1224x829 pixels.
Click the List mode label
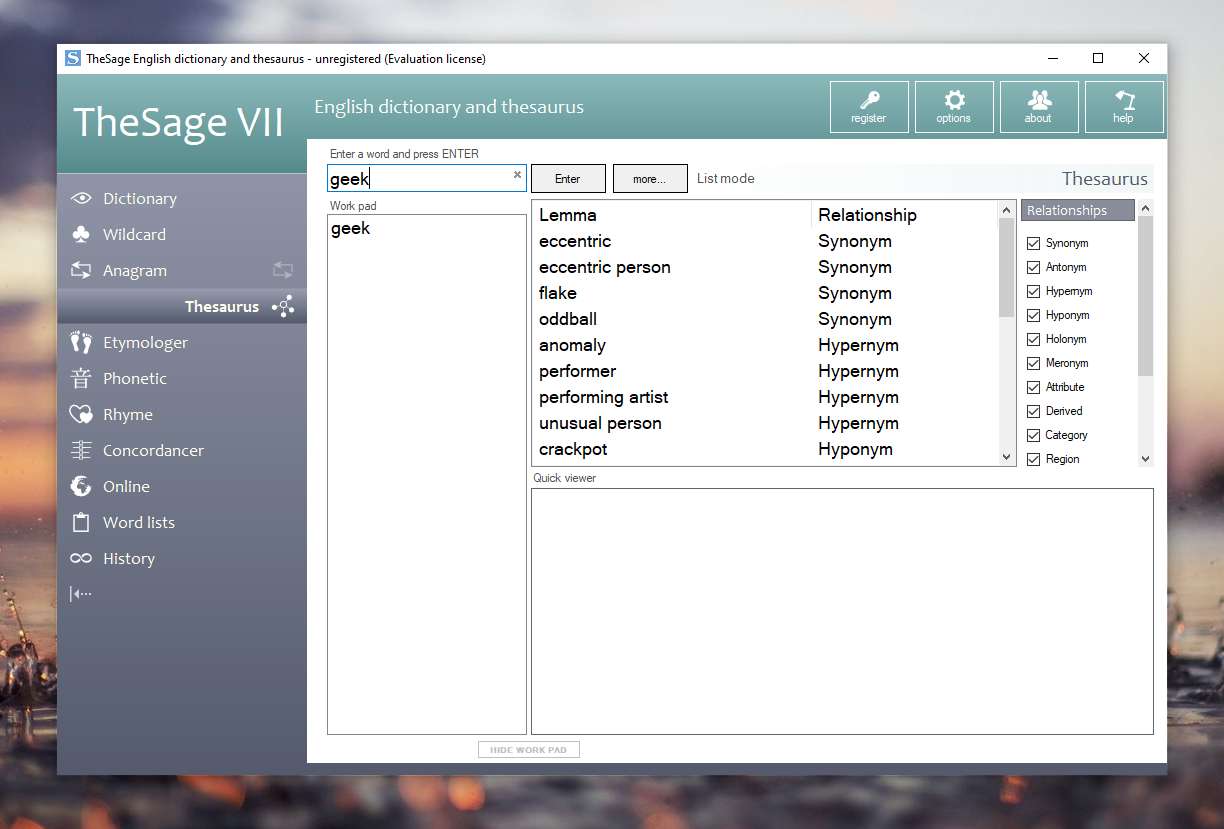coord(726,179)
